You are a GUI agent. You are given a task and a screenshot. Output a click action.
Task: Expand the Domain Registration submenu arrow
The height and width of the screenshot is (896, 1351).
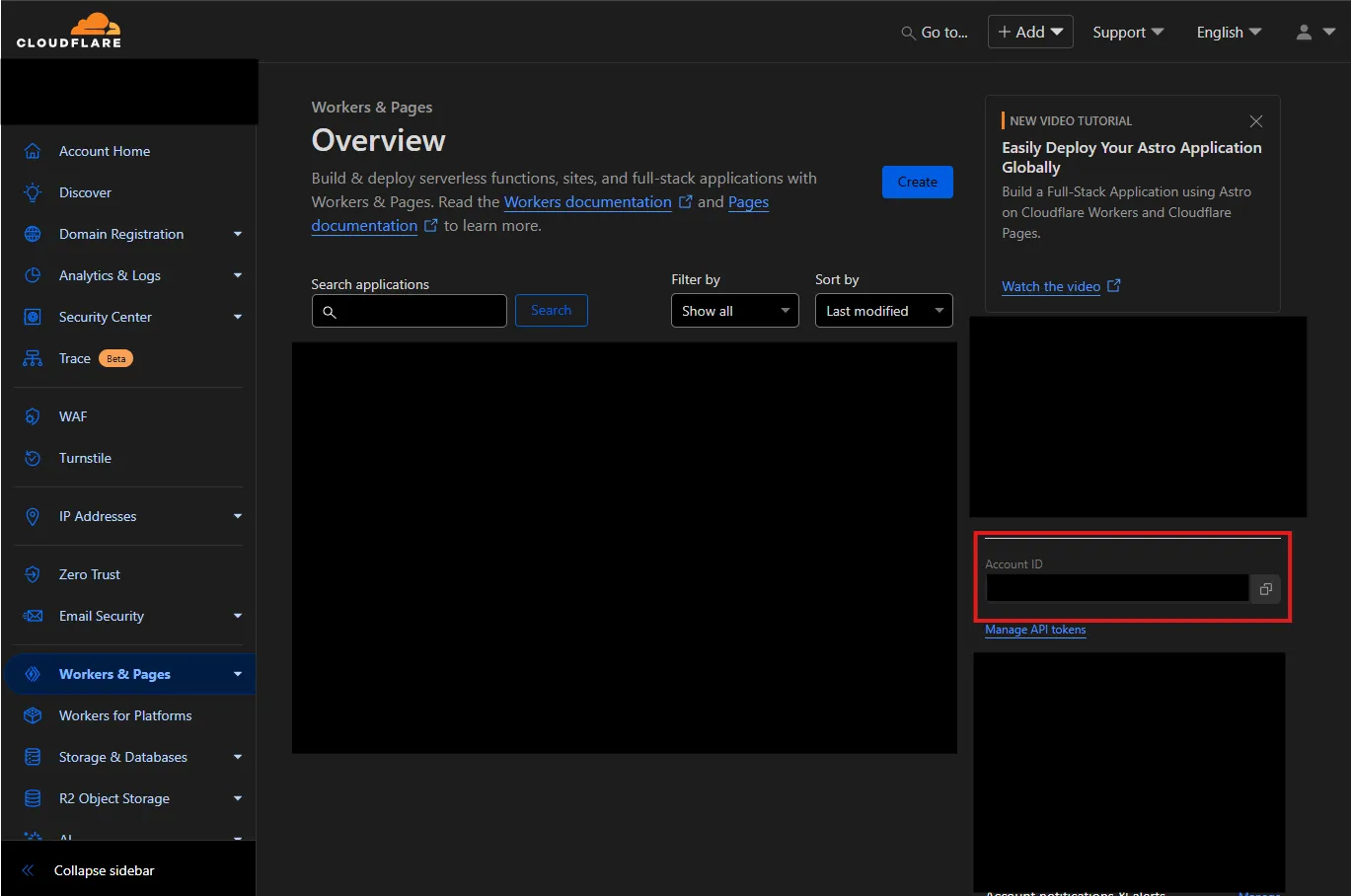click(x=237, y=234)
